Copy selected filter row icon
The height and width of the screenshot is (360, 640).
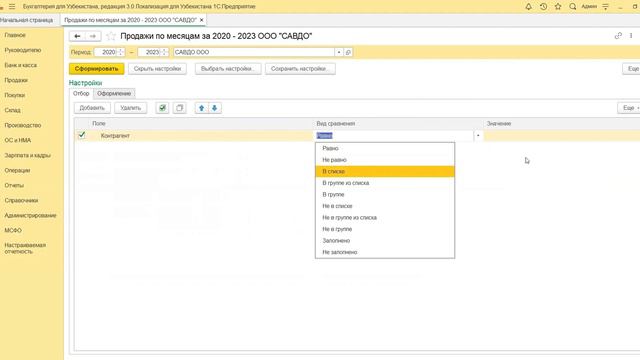tap(180, 108)
